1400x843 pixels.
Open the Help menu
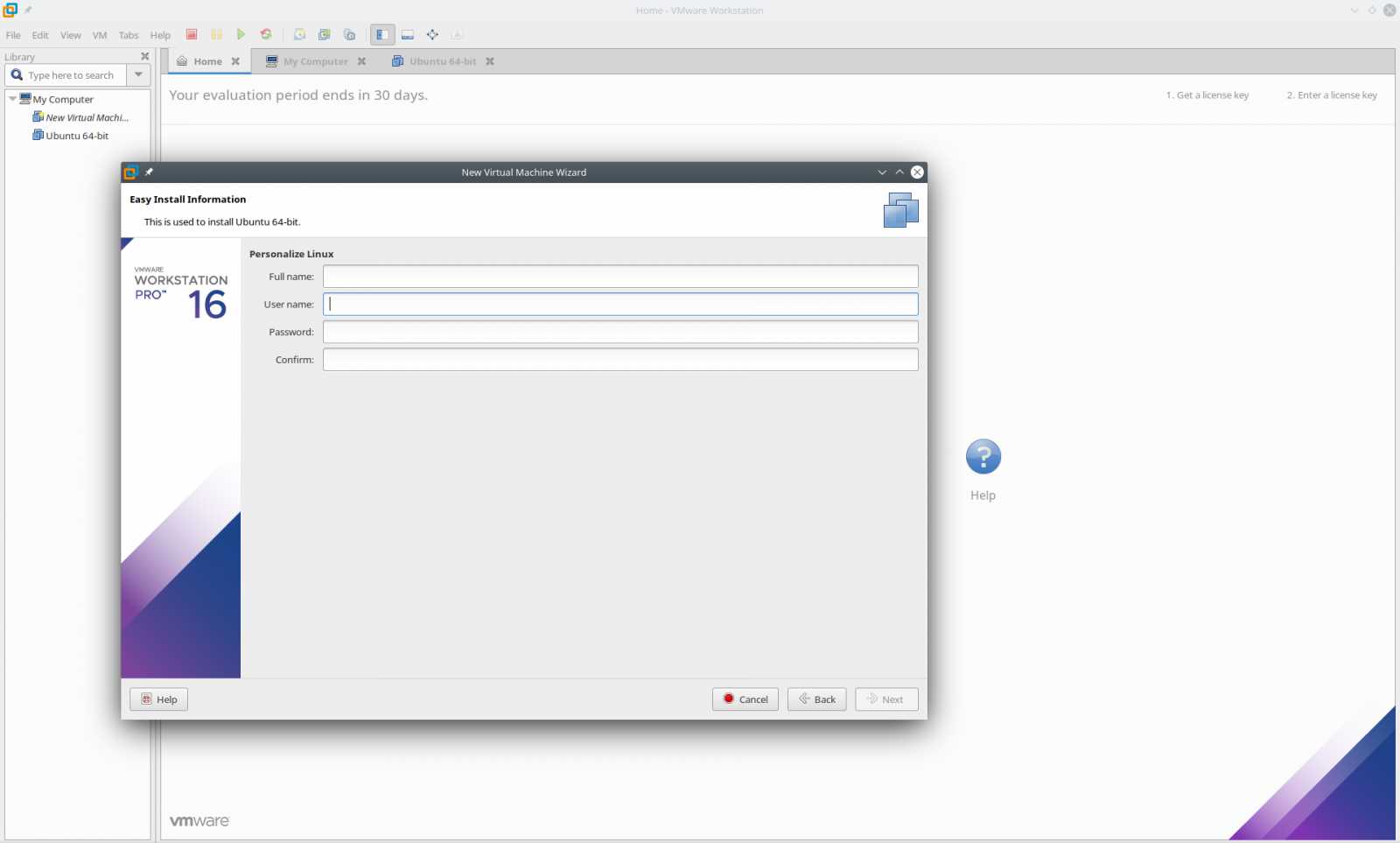(x=160, y=35)
